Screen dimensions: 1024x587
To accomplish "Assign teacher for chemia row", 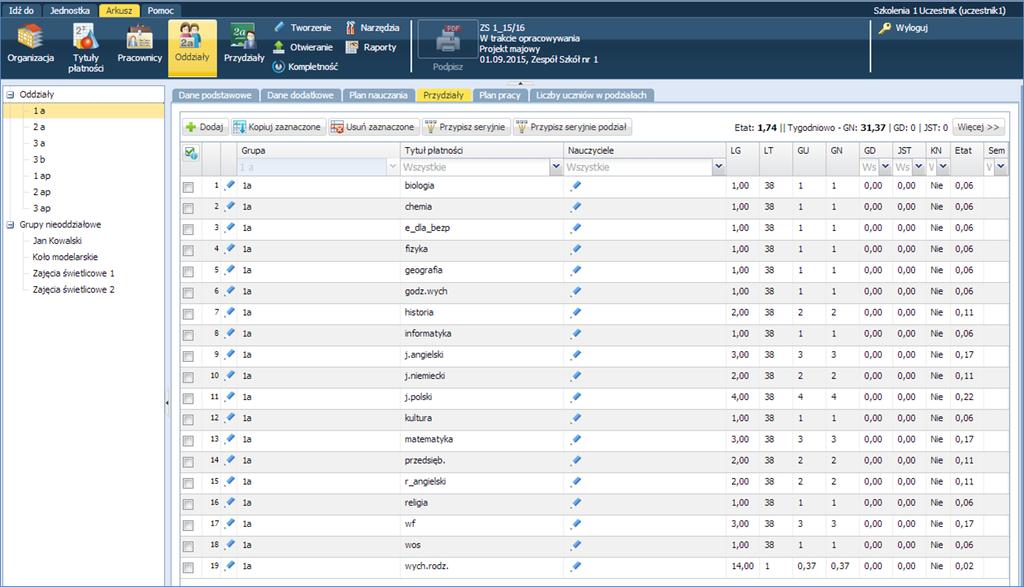I will (575, 207).
